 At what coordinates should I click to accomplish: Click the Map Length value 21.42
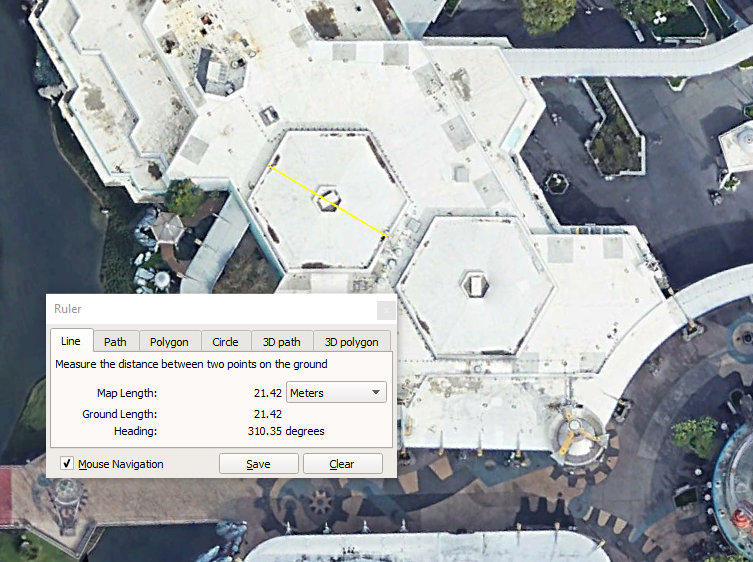coord(267,393)
